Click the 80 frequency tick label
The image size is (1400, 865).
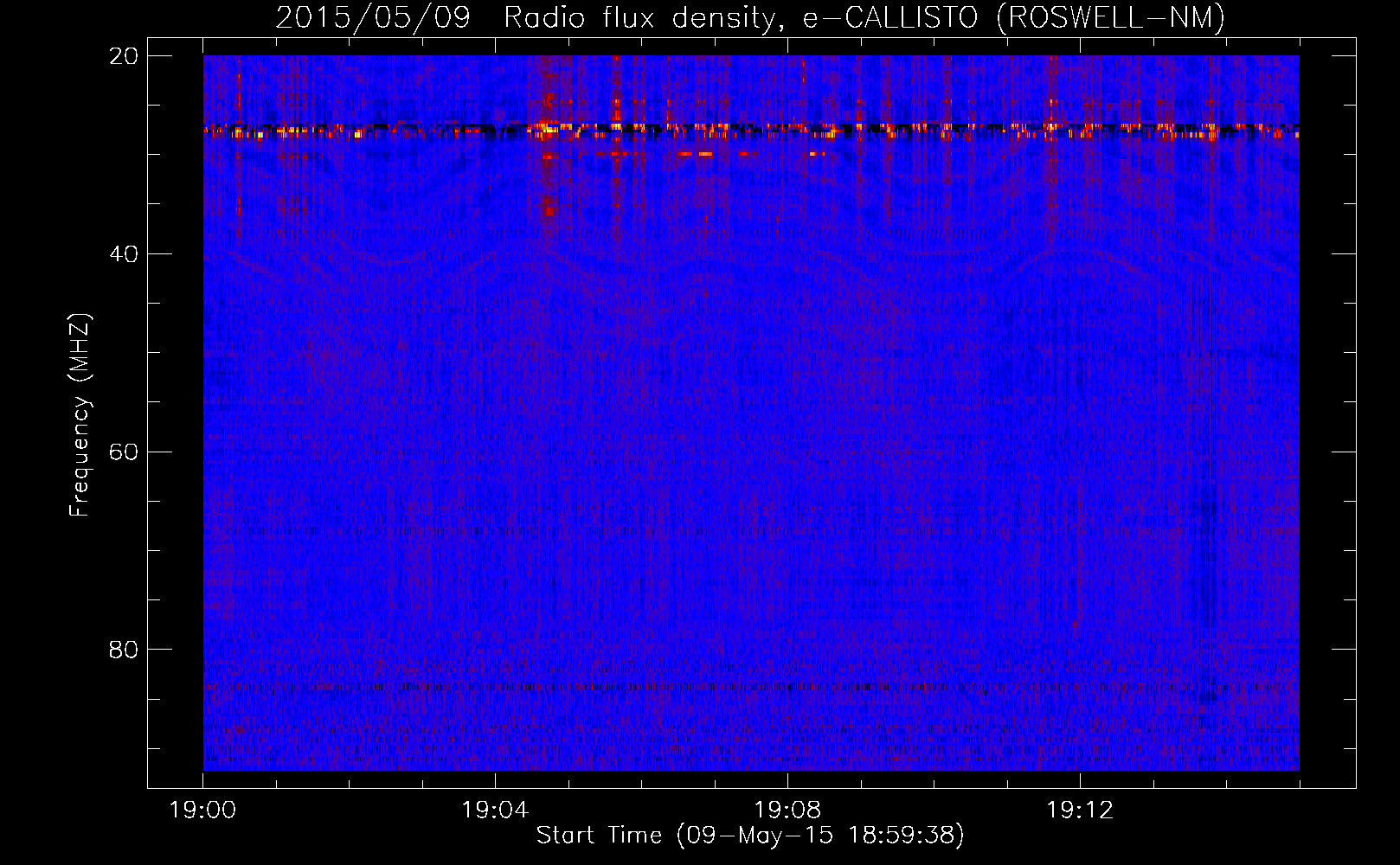pos(124,650)
